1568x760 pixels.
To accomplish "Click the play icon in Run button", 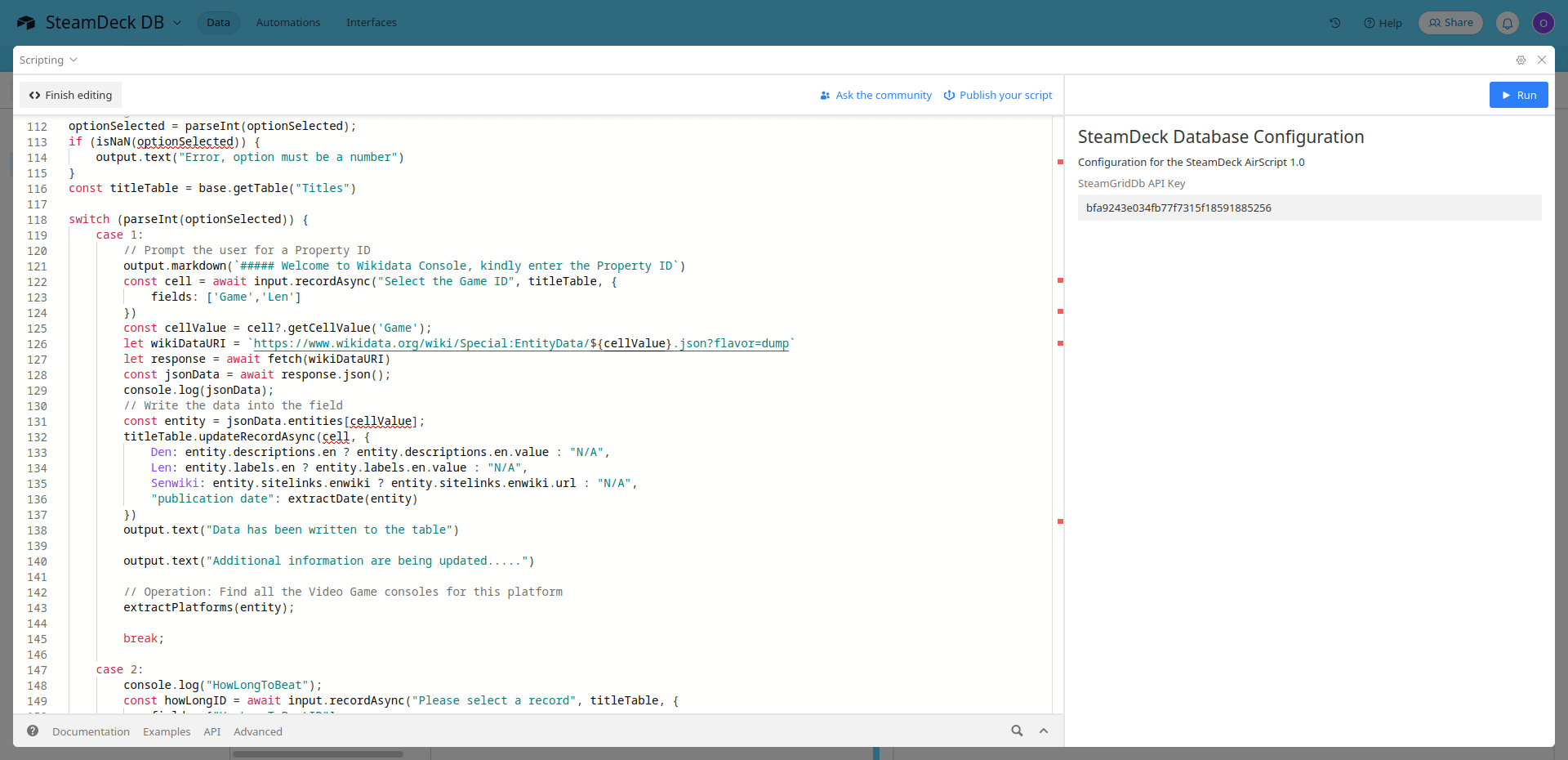I will pos(1506,96).
